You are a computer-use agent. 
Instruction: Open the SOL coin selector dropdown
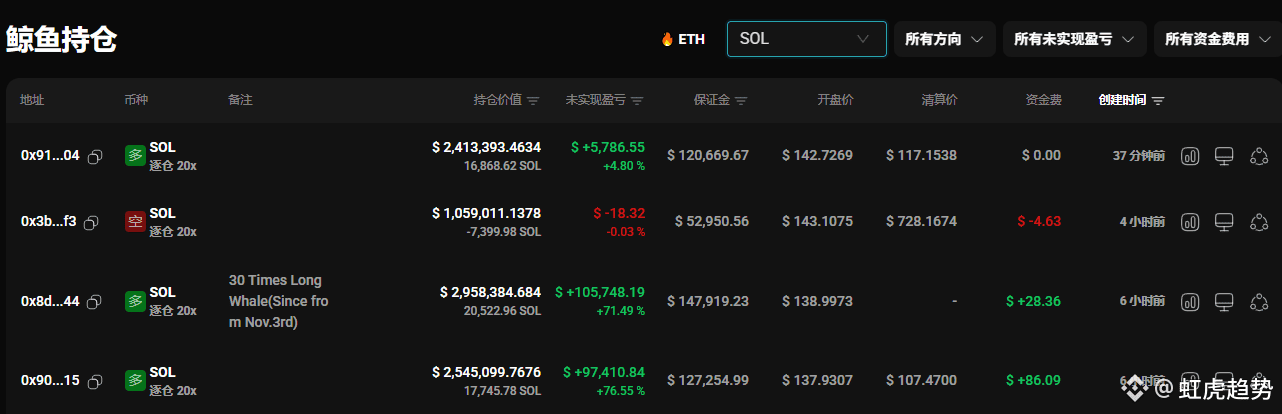click(x=806, y=39)
